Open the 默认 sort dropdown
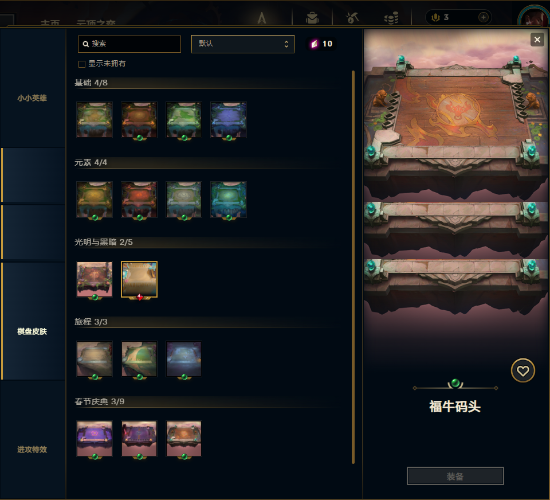Screen dimensions: 550x500 coord(242,44)
